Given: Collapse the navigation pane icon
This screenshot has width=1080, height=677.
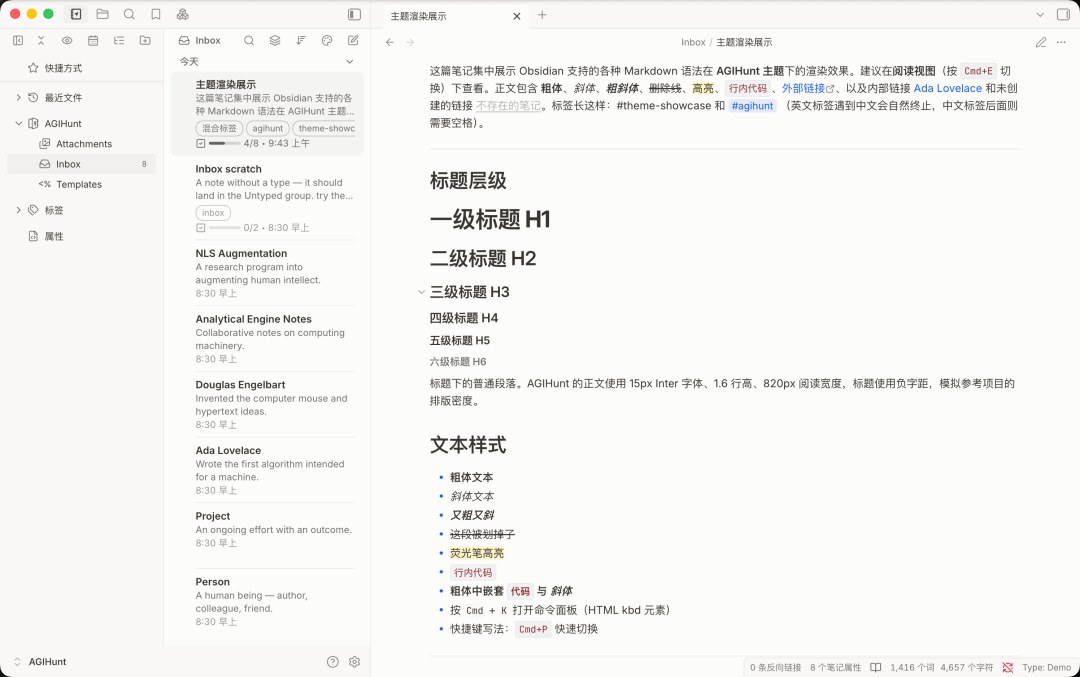Looking at the screenshot, I should click(18, 41).
